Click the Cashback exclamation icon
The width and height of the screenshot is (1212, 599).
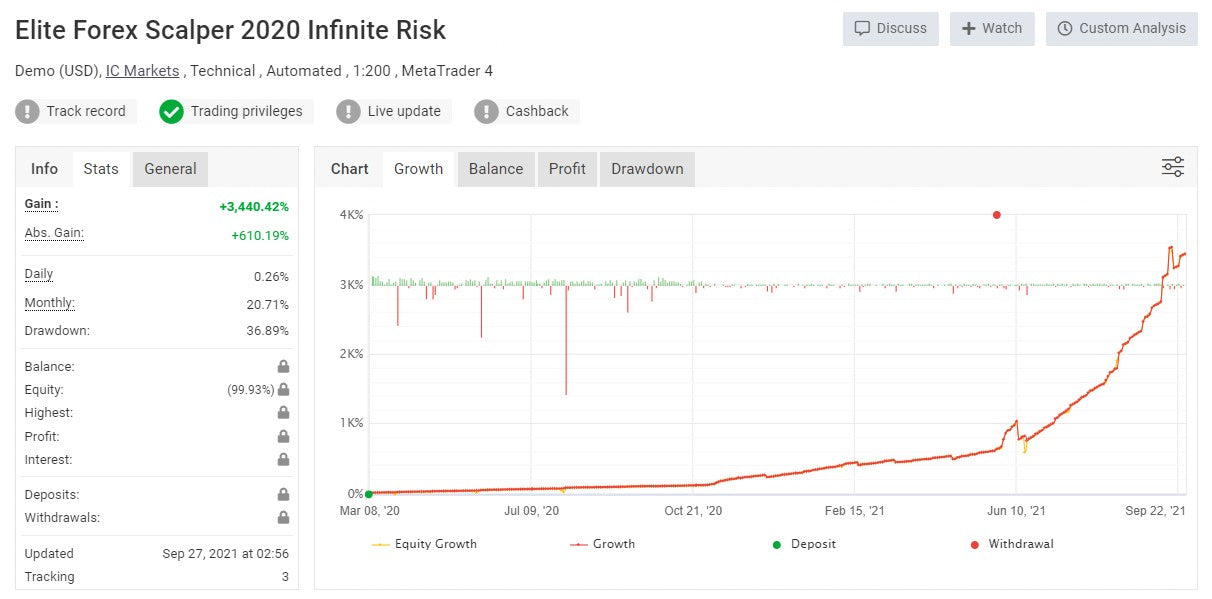(486, 111)
